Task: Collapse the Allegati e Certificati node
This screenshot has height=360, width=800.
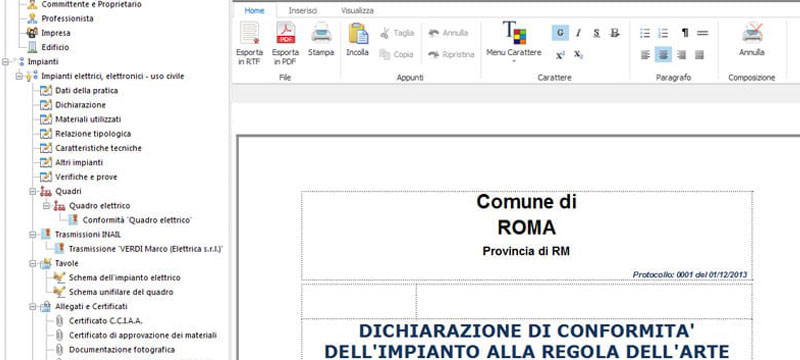Action: (x=33, y=306)
